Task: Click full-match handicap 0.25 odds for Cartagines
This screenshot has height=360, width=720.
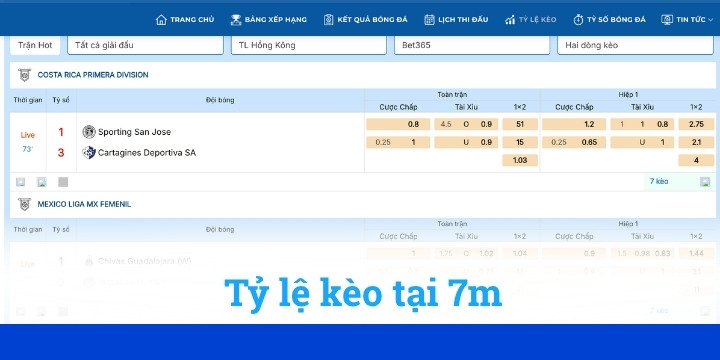Action: click(x=398, y=142)
